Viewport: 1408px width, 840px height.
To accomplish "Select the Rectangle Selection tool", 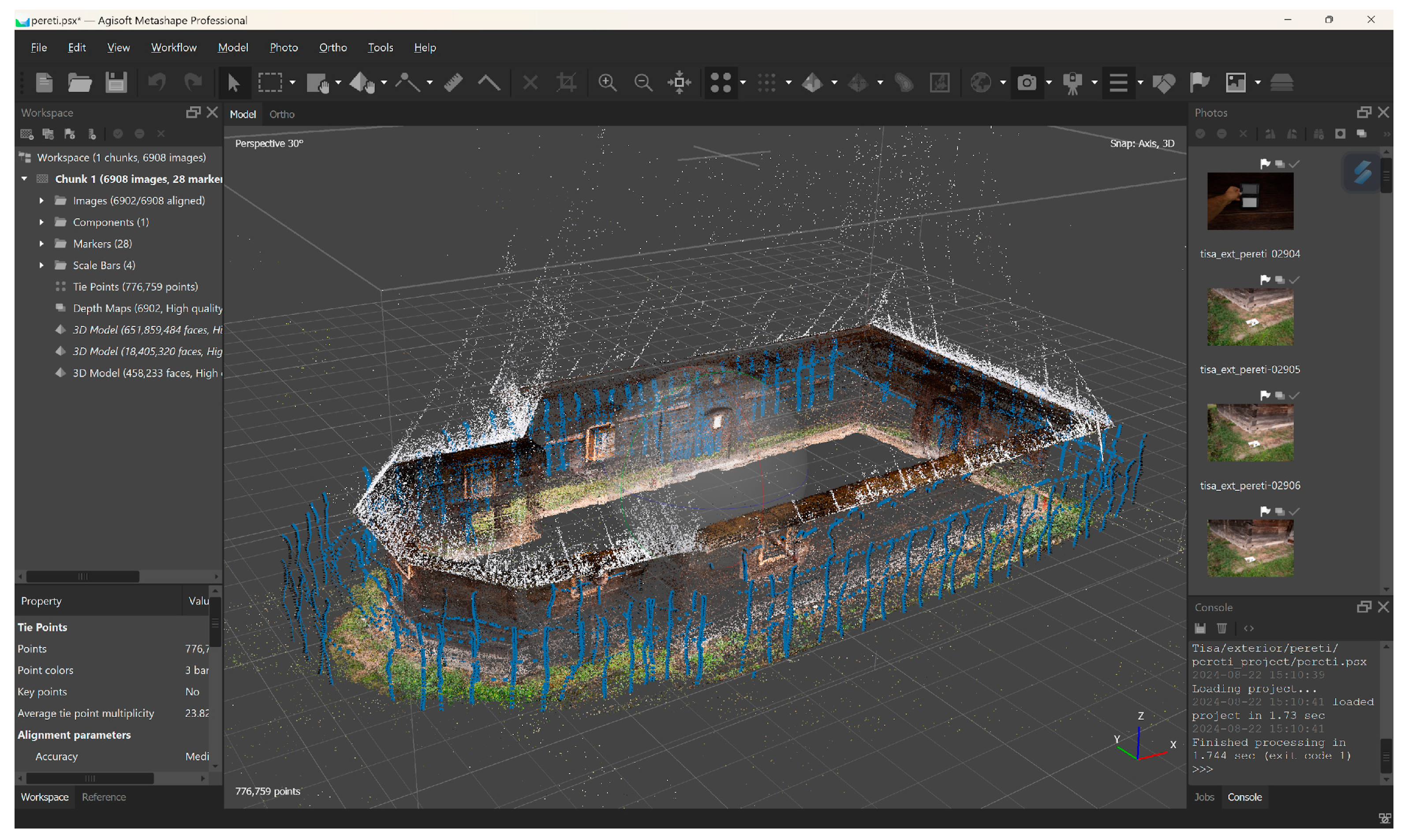I will pos(270,82).
